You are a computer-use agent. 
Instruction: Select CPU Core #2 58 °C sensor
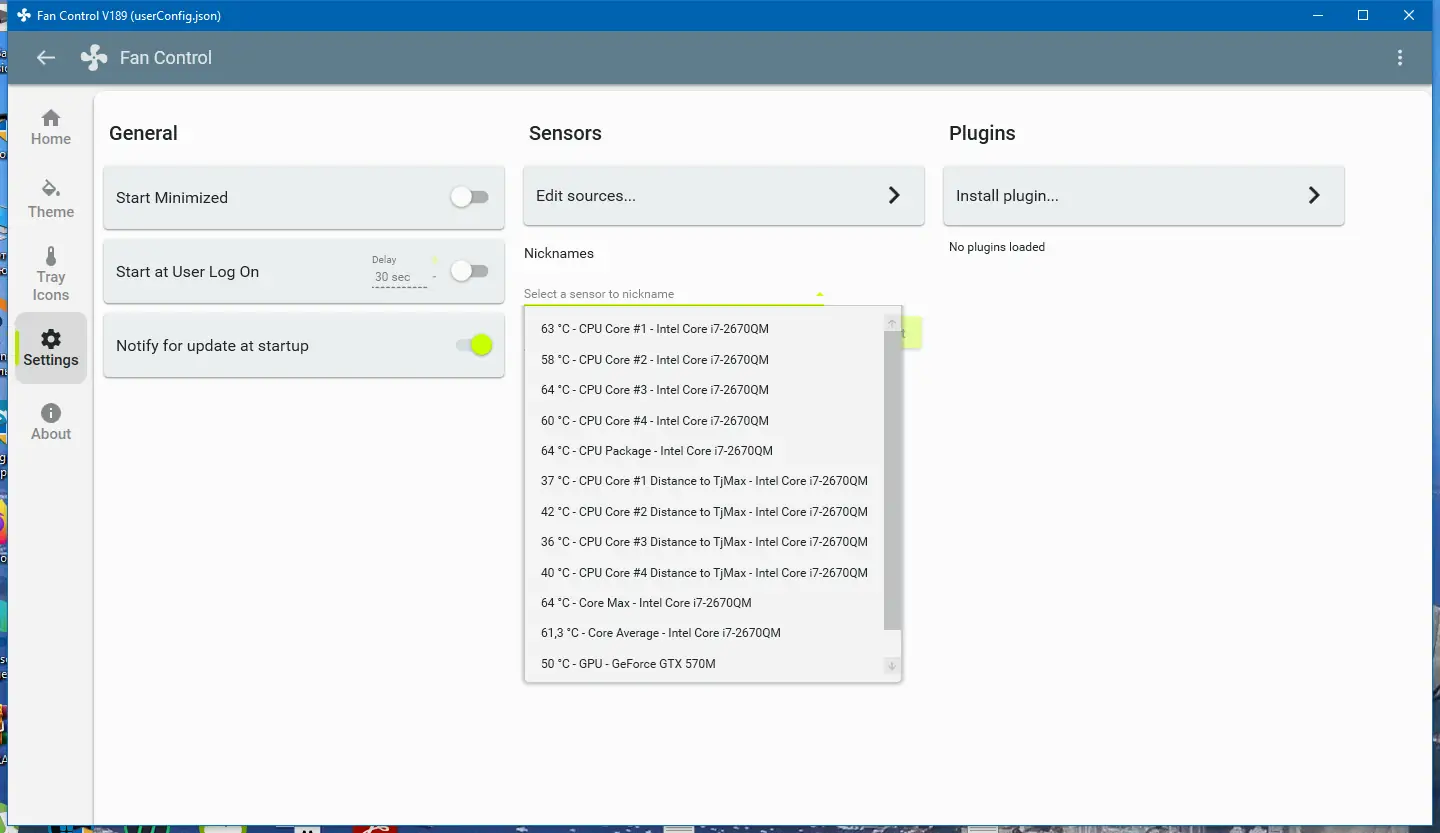[x=704, y=360]
